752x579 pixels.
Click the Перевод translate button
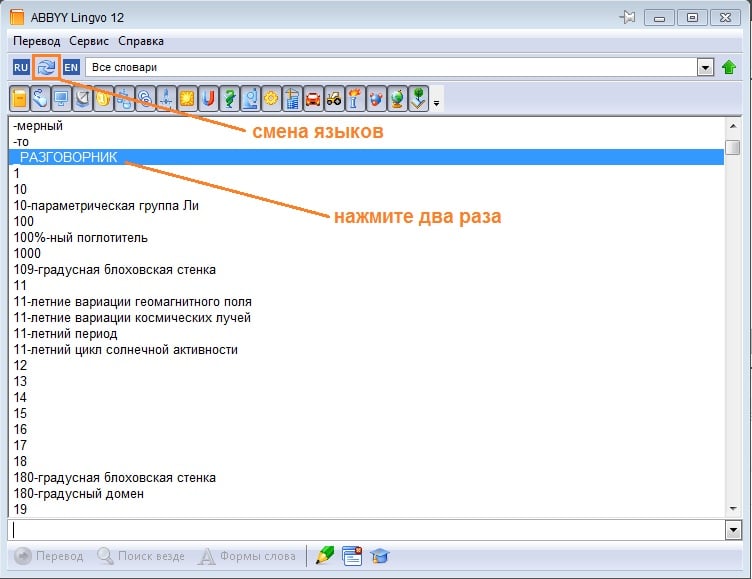[48, 556]
